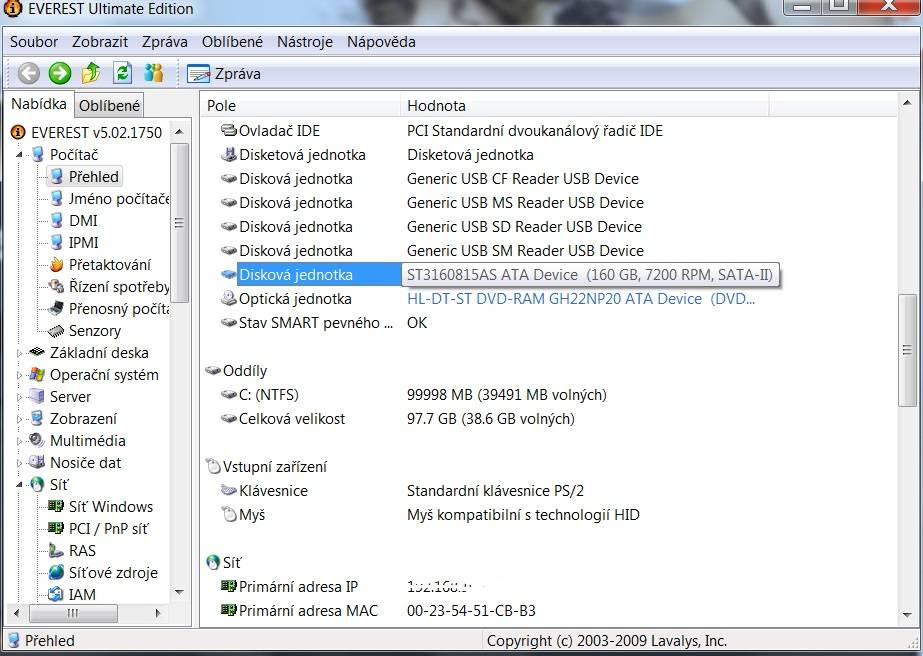The height and width of the screenshot is (656, 923).
Task: Open the Zpráva report toolbar button
Action: pyautogui.click(x=224, y=74)
